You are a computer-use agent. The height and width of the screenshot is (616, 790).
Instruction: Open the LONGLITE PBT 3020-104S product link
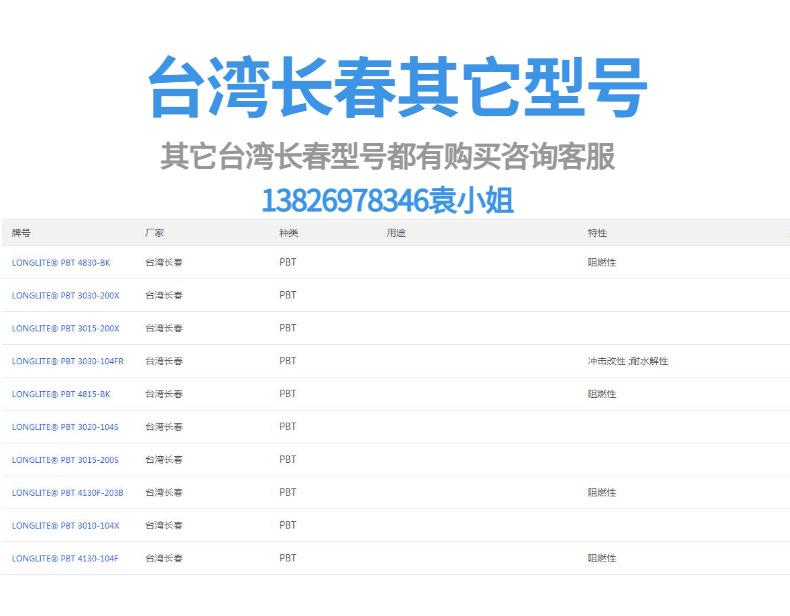point(65,427)
